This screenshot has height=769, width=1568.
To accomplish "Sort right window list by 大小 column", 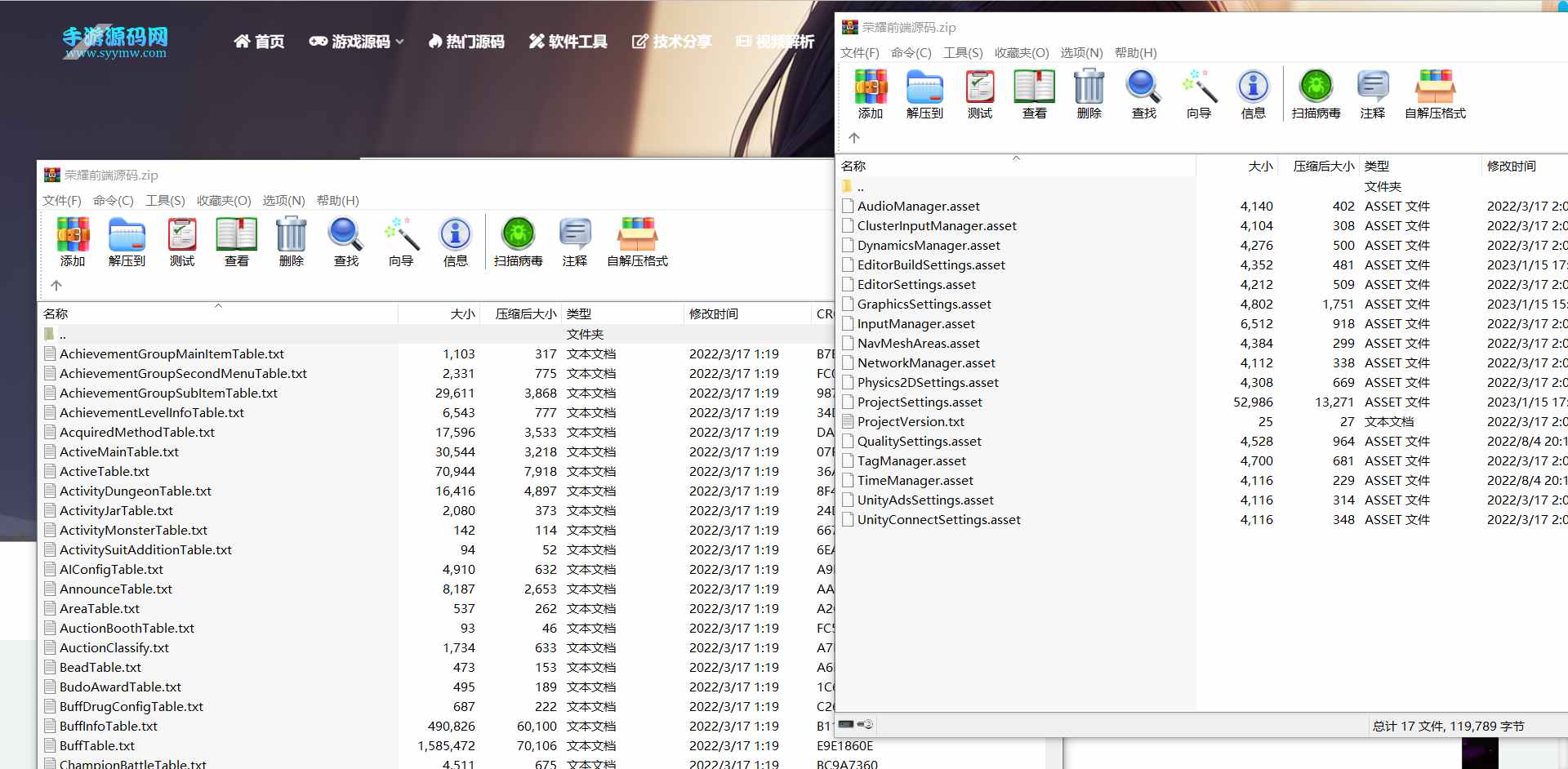I will click(1260, 167).
